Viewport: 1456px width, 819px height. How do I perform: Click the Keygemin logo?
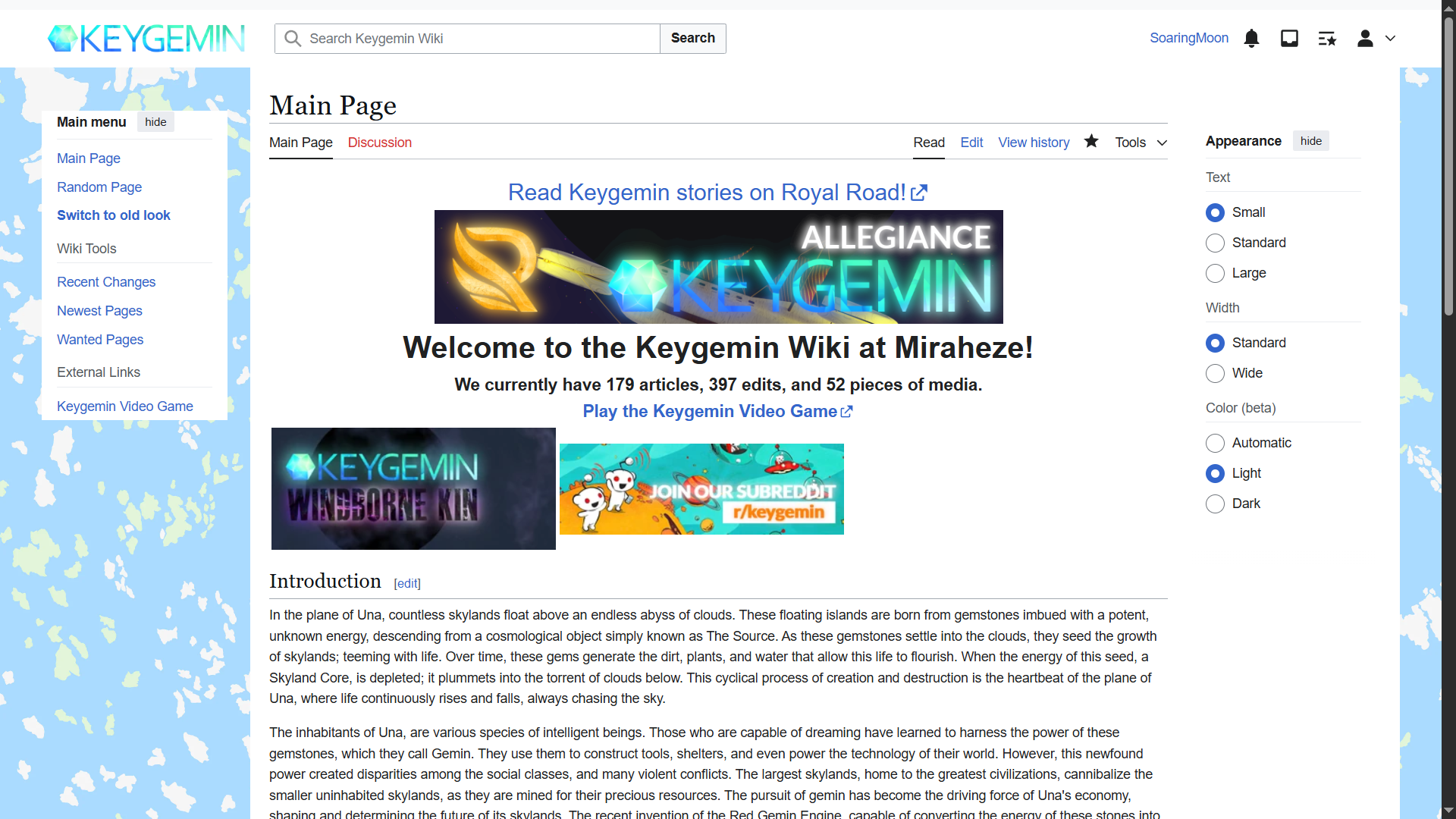pos(146,39)
